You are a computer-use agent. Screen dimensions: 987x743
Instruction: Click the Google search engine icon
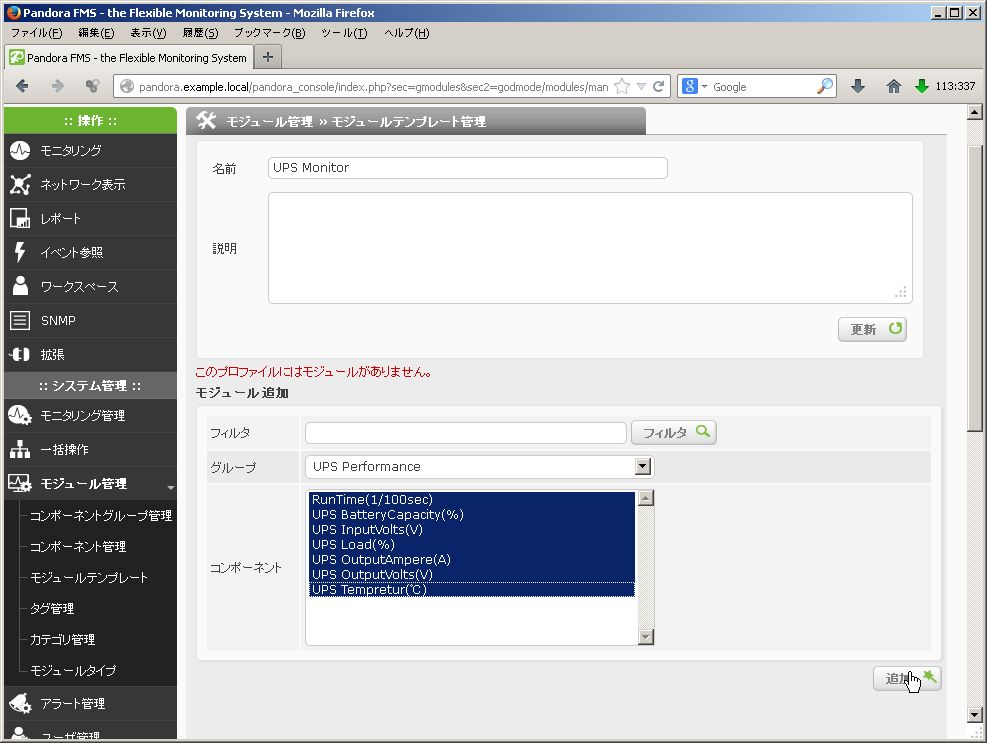(690, 86)
